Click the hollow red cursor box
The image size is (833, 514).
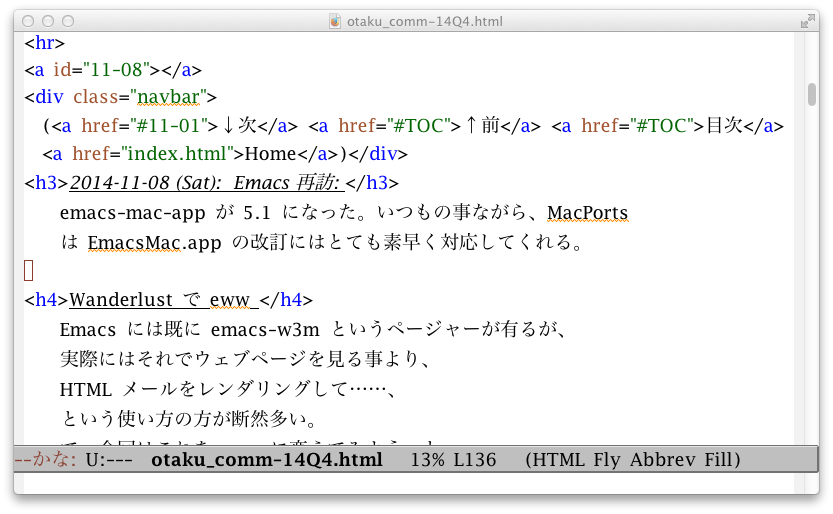(29, 270)
